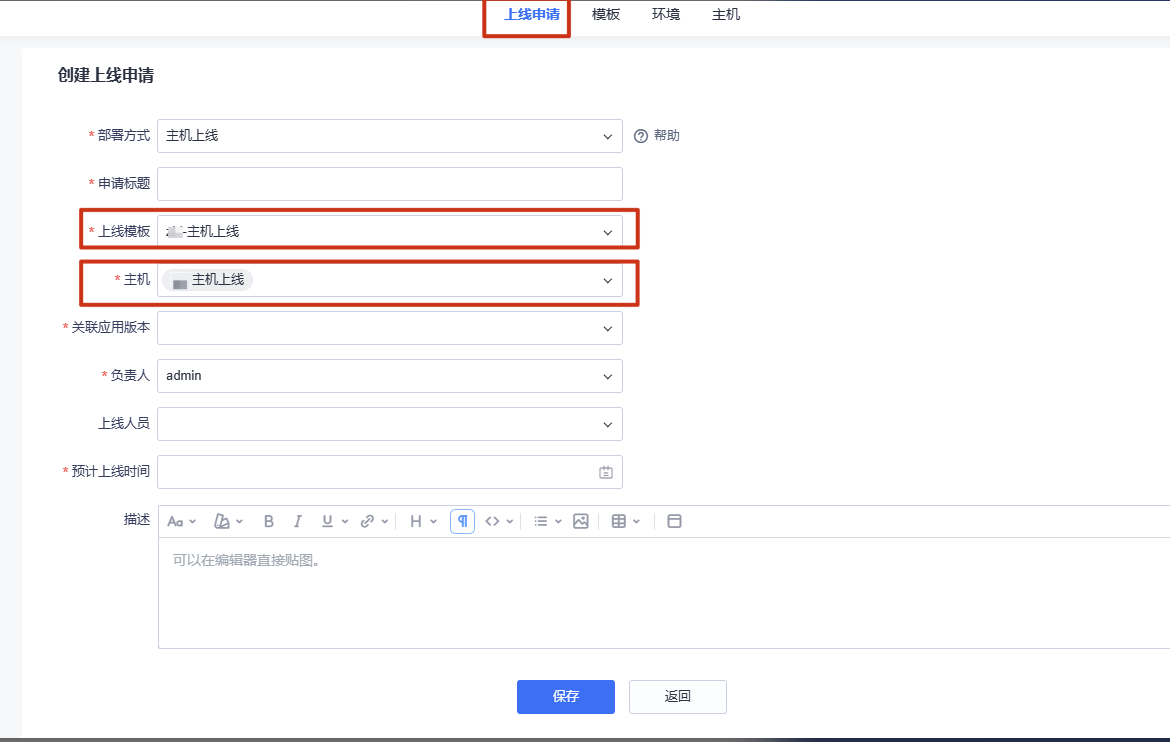1170x742 pixels.
Task: Expand text color dropdown arrow
Action: (x=240, y=522)
